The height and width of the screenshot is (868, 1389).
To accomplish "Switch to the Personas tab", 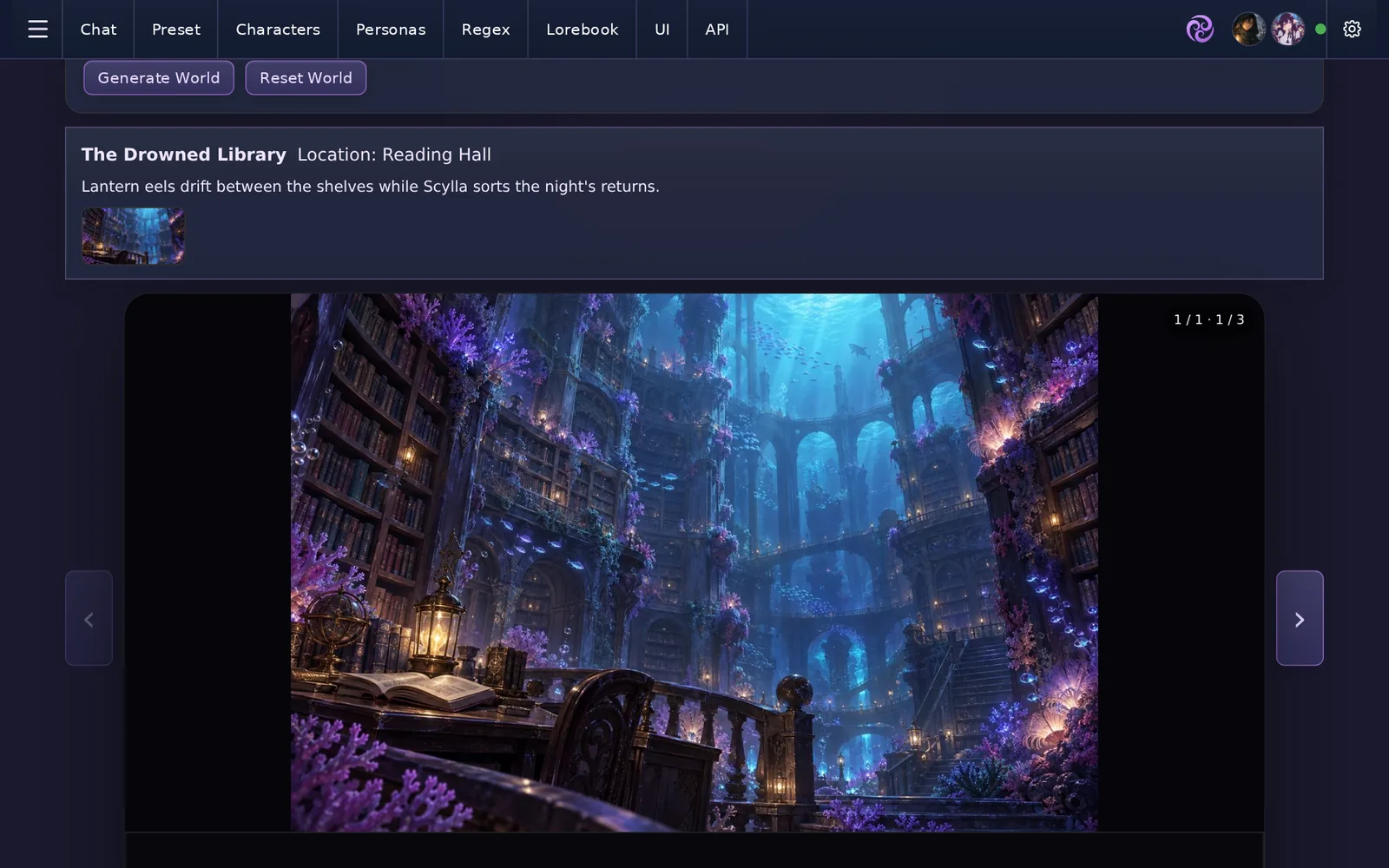I will 391,30.
